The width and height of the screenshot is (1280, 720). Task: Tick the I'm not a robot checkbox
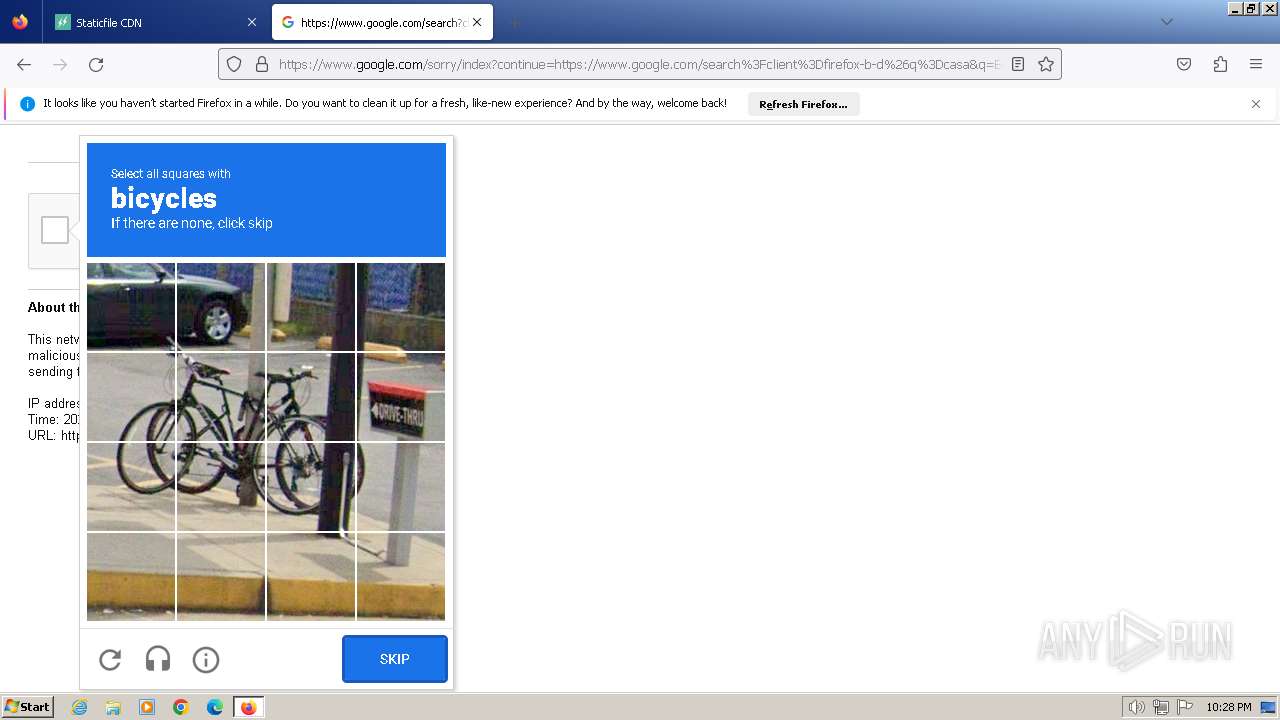click(x=55, y=230)
